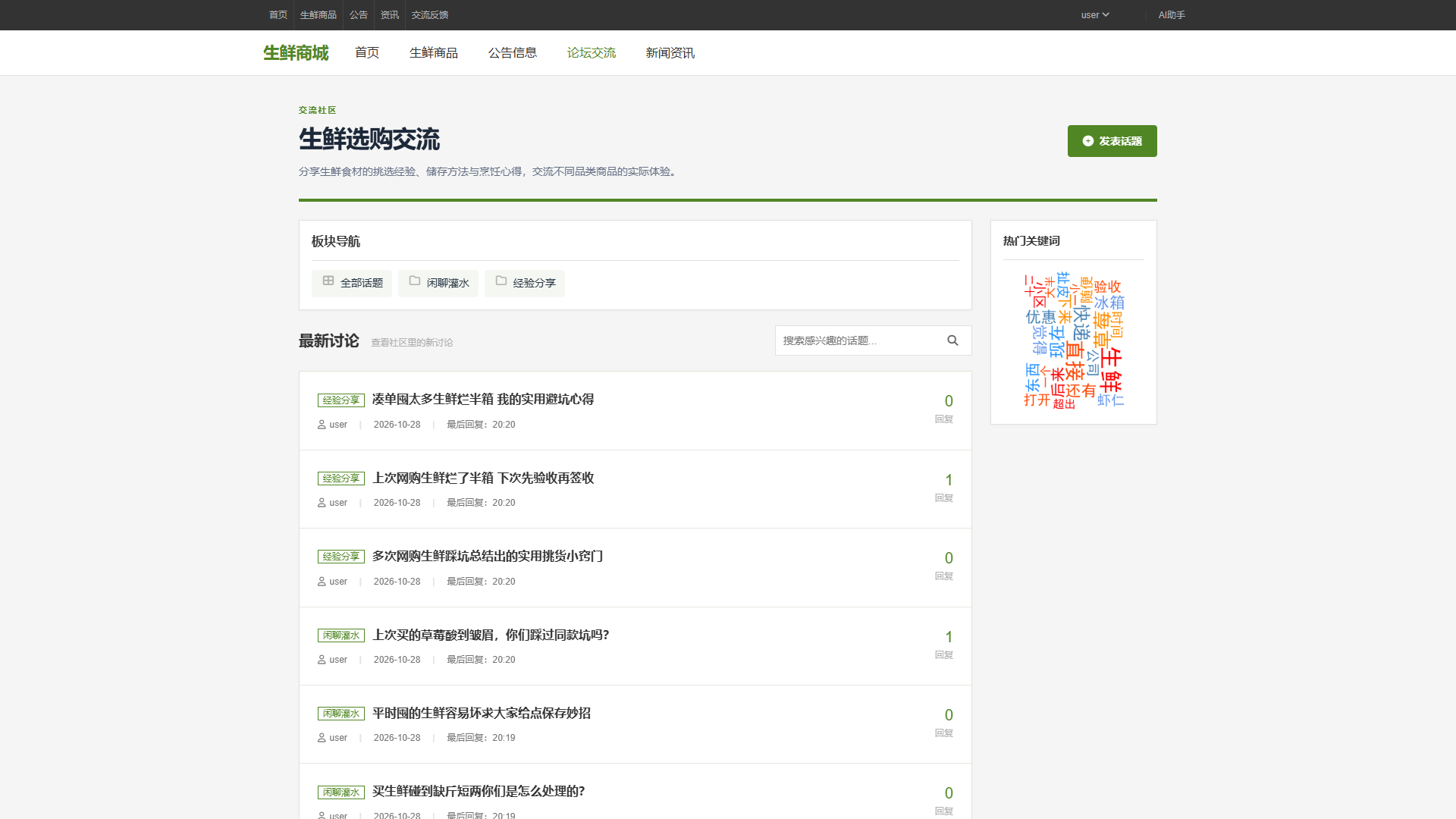Open post 上次网购生鲜烂了半箱 下次先验收再签收

(x=483, y=478)
